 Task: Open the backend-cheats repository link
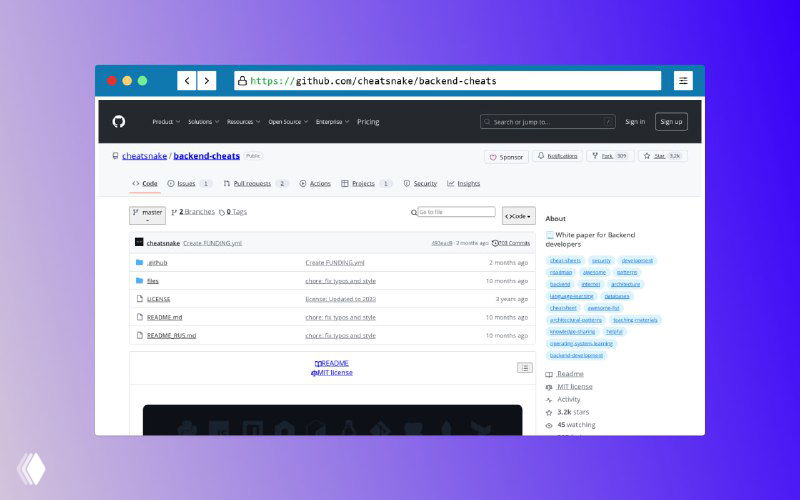207,156
